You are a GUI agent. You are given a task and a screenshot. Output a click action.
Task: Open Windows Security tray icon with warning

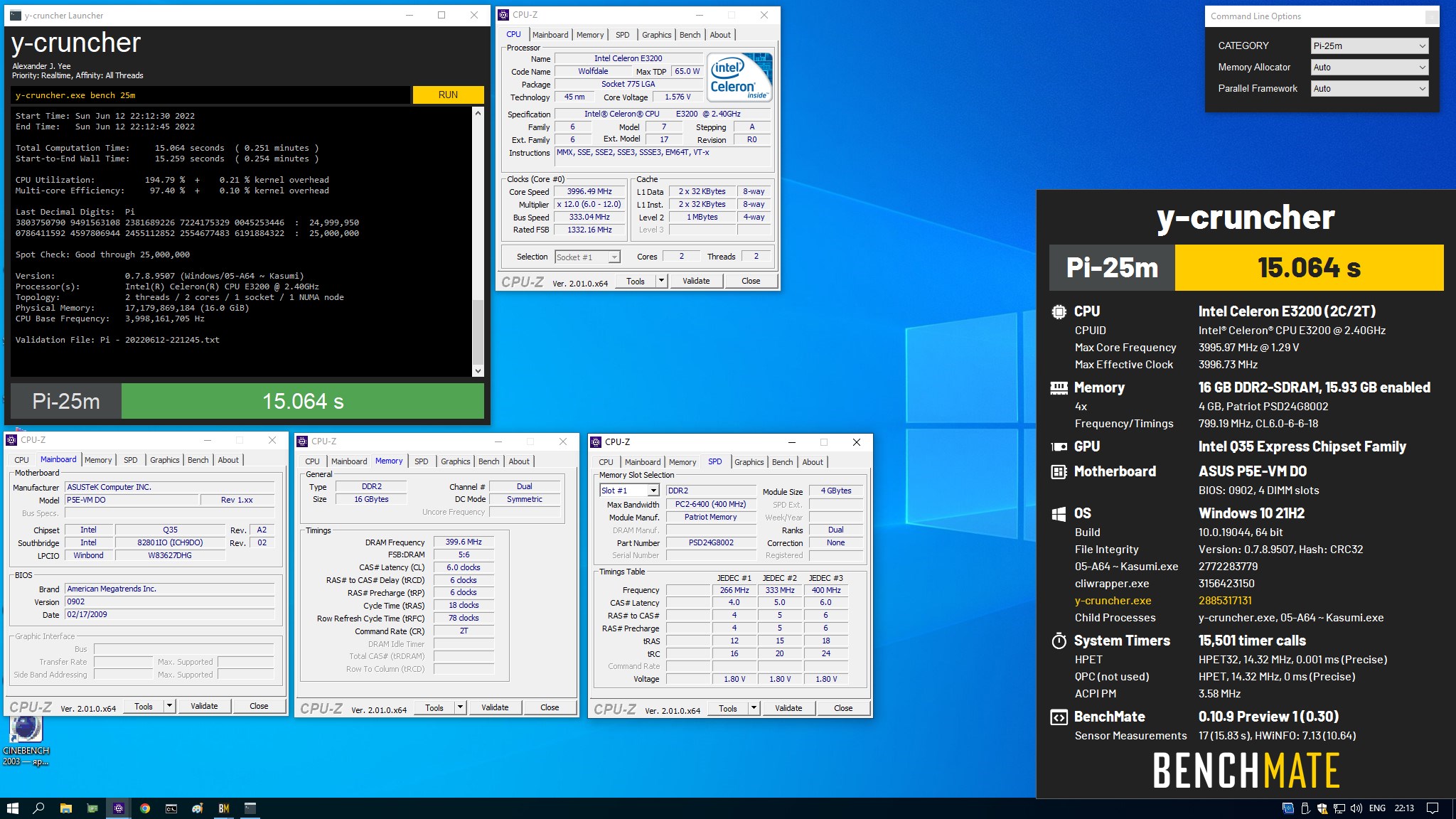(1322, 808)
